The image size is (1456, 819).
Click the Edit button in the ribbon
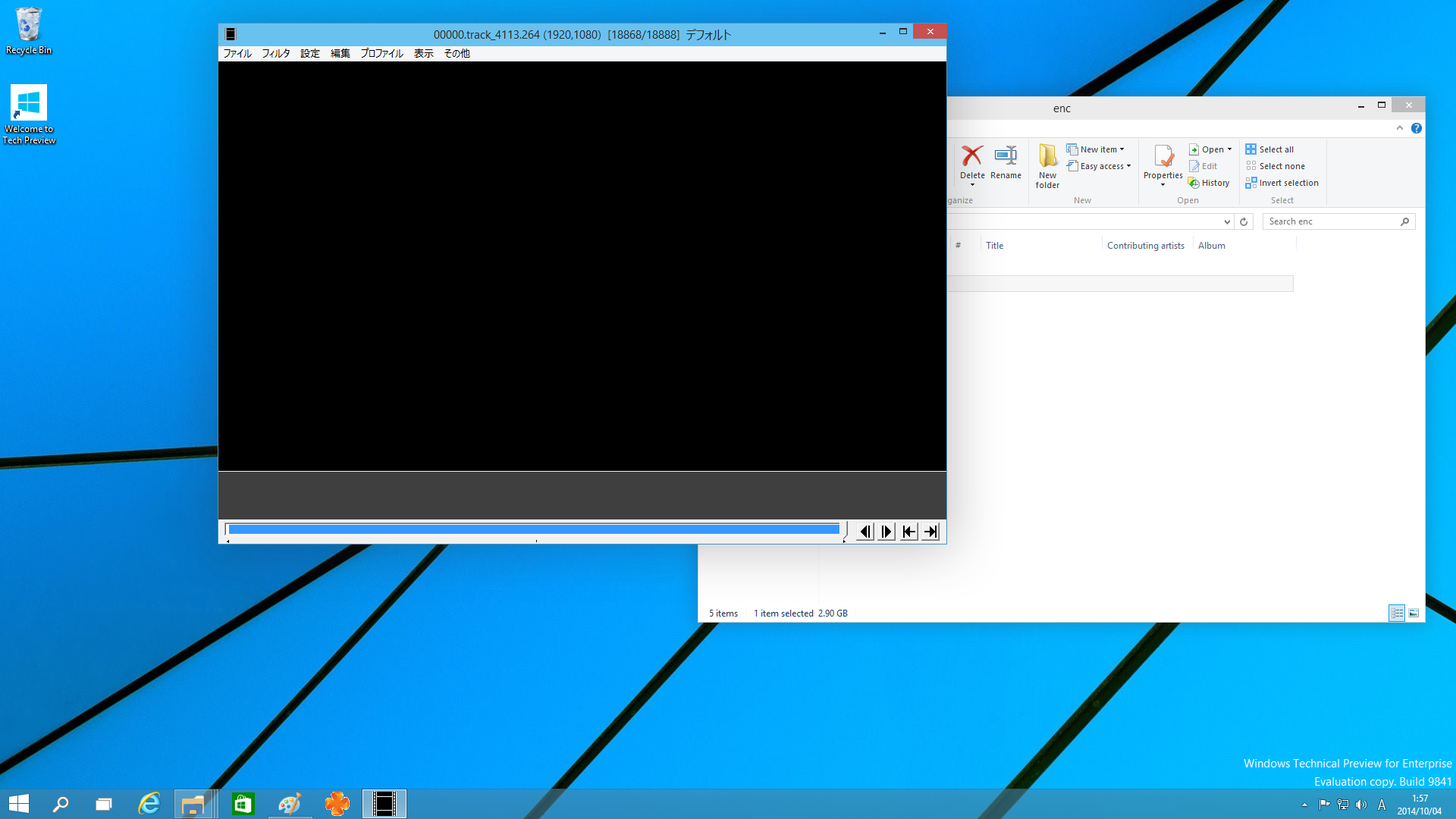(x=1203, y=166)
